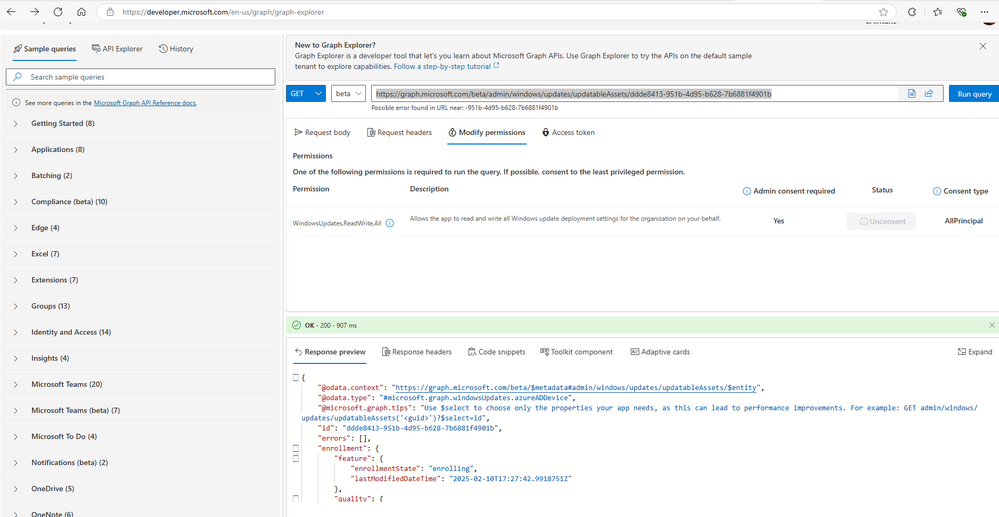Open documentation icon inside the query URL box
Screen dimensions: 999x517
pos(912,94)
